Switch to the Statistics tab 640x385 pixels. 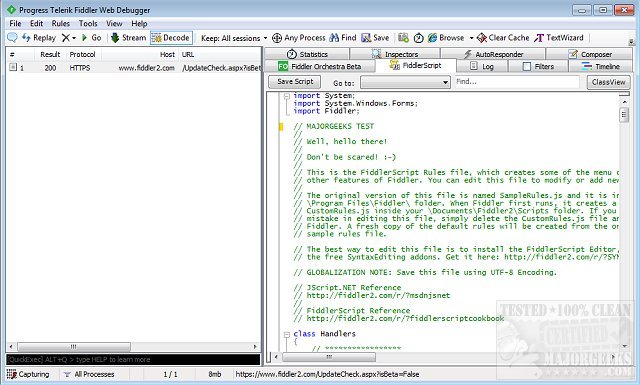pos(307,54)
